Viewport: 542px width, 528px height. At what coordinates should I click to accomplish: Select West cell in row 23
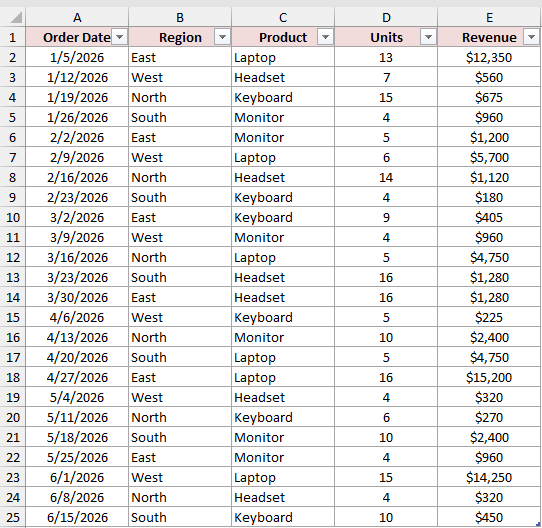tap(180, 477)
